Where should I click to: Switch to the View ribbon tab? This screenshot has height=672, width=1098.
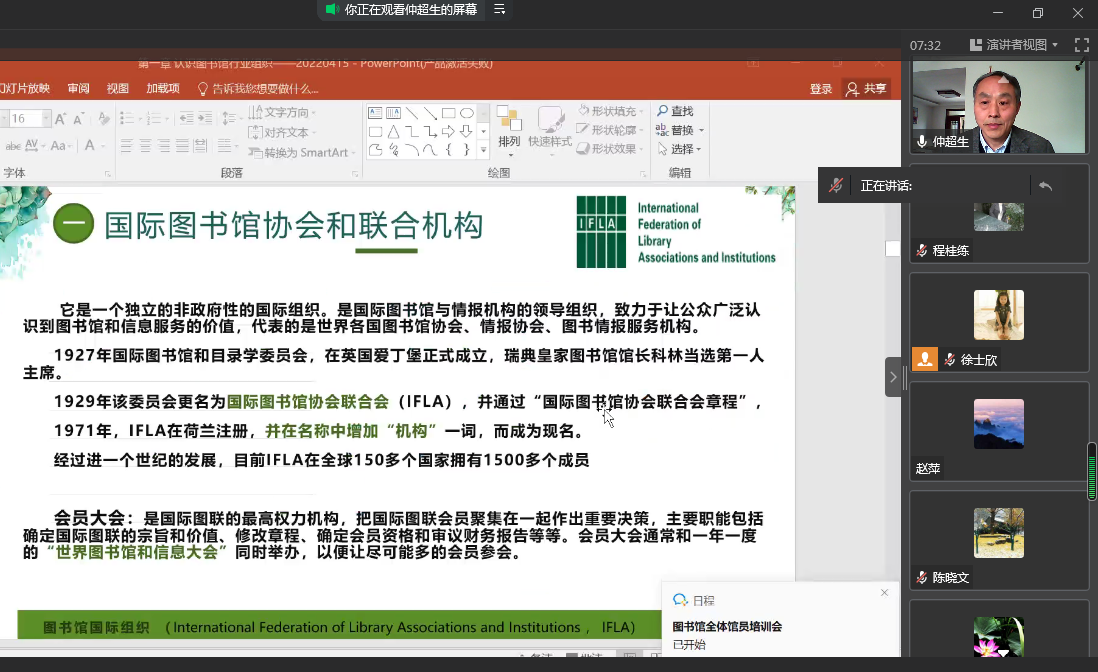click(x=118, y=88)
